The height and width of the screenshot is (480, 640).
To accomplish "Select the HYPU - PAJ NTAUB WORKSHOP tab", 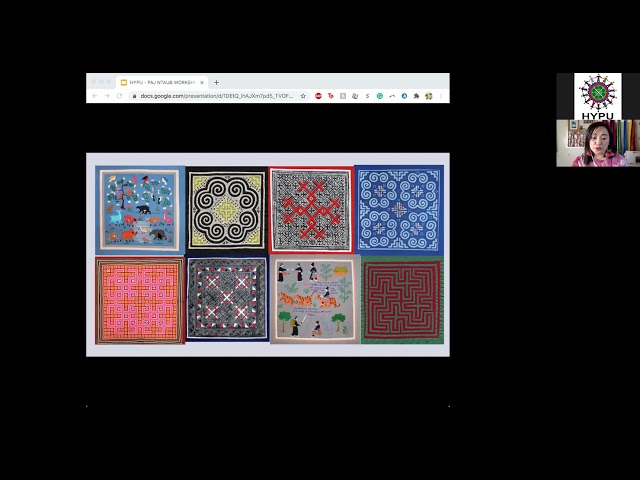I will [x=162, y=82].
